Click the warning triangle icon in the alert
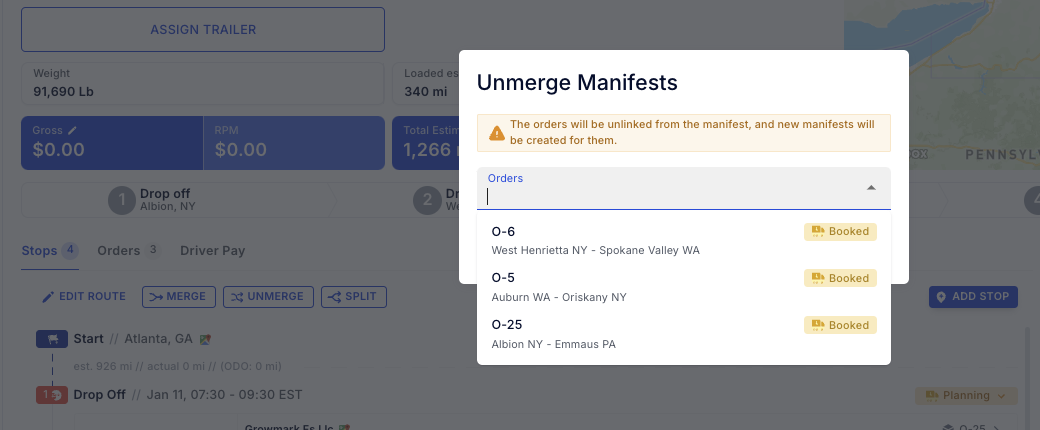Screen dimensions: 1040x430 point(495,132)
